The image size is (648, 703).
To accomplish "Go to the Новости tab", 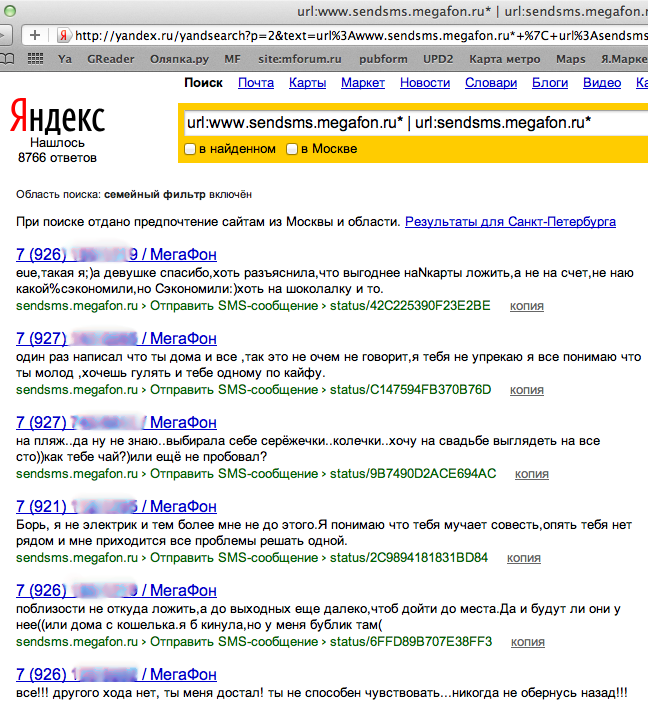I will (424, 83).
